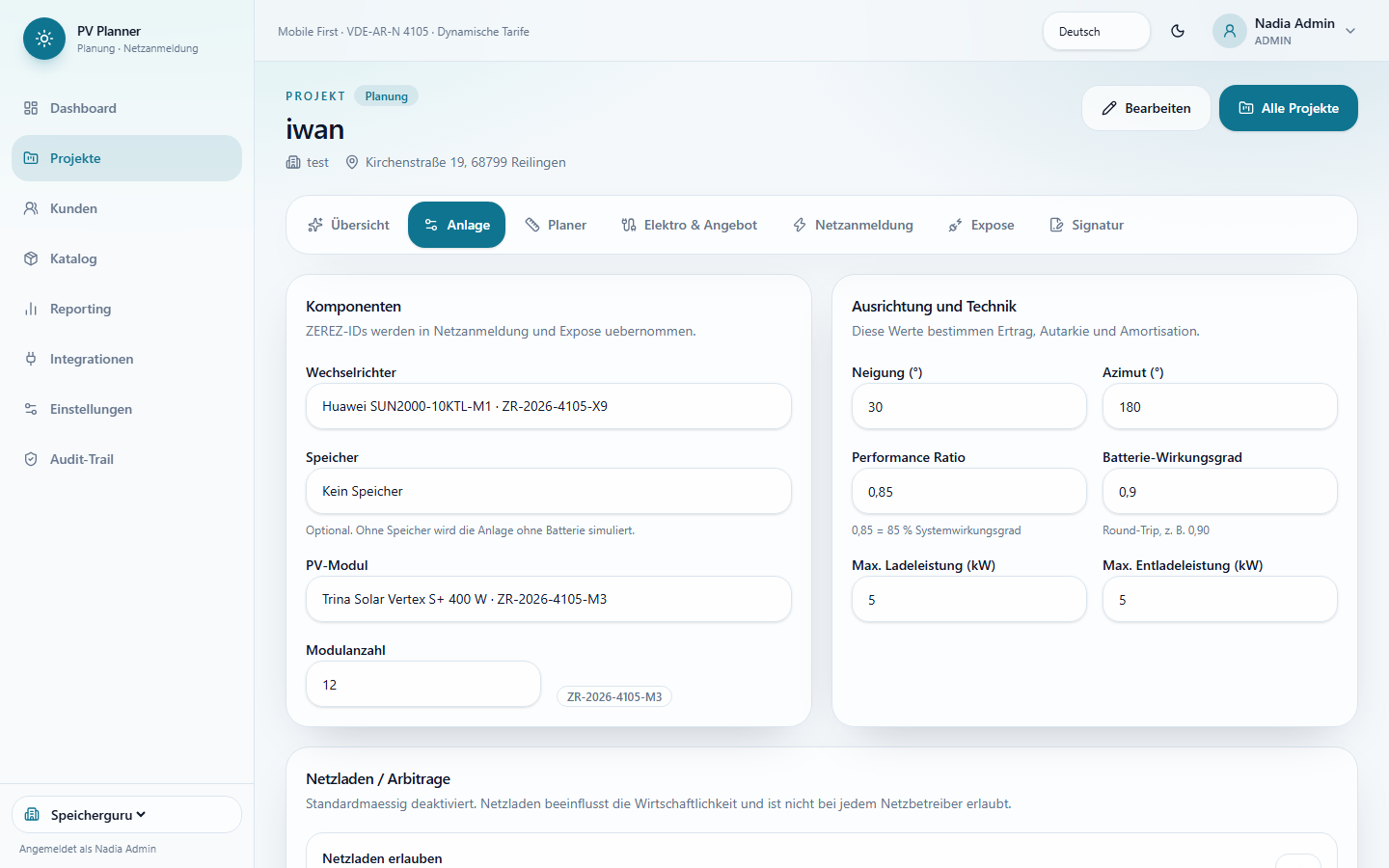Open the Signatur tab

(1086, 225)
